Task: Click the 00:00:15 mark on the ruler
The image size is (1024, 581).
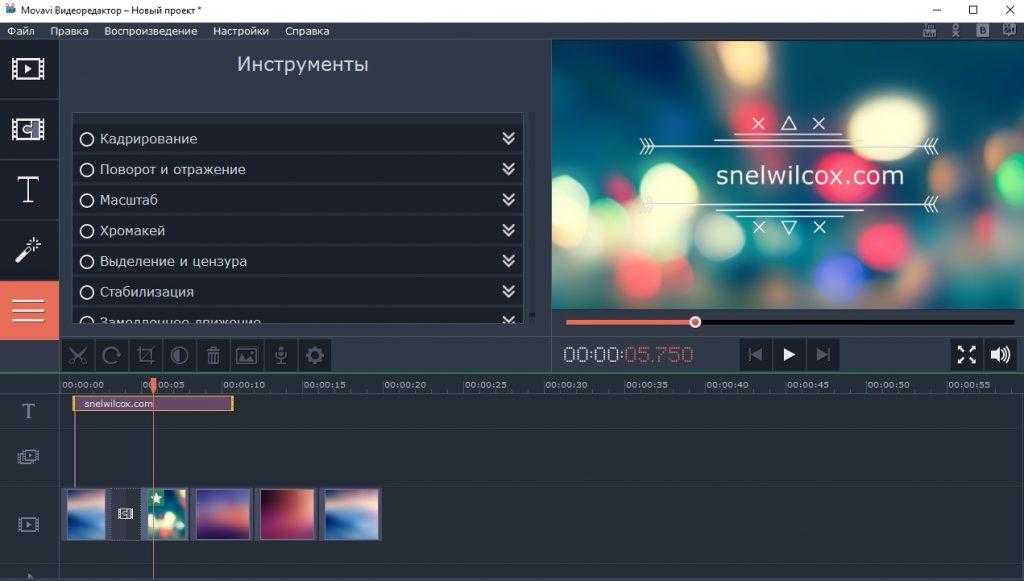Action: click(325, 385)
